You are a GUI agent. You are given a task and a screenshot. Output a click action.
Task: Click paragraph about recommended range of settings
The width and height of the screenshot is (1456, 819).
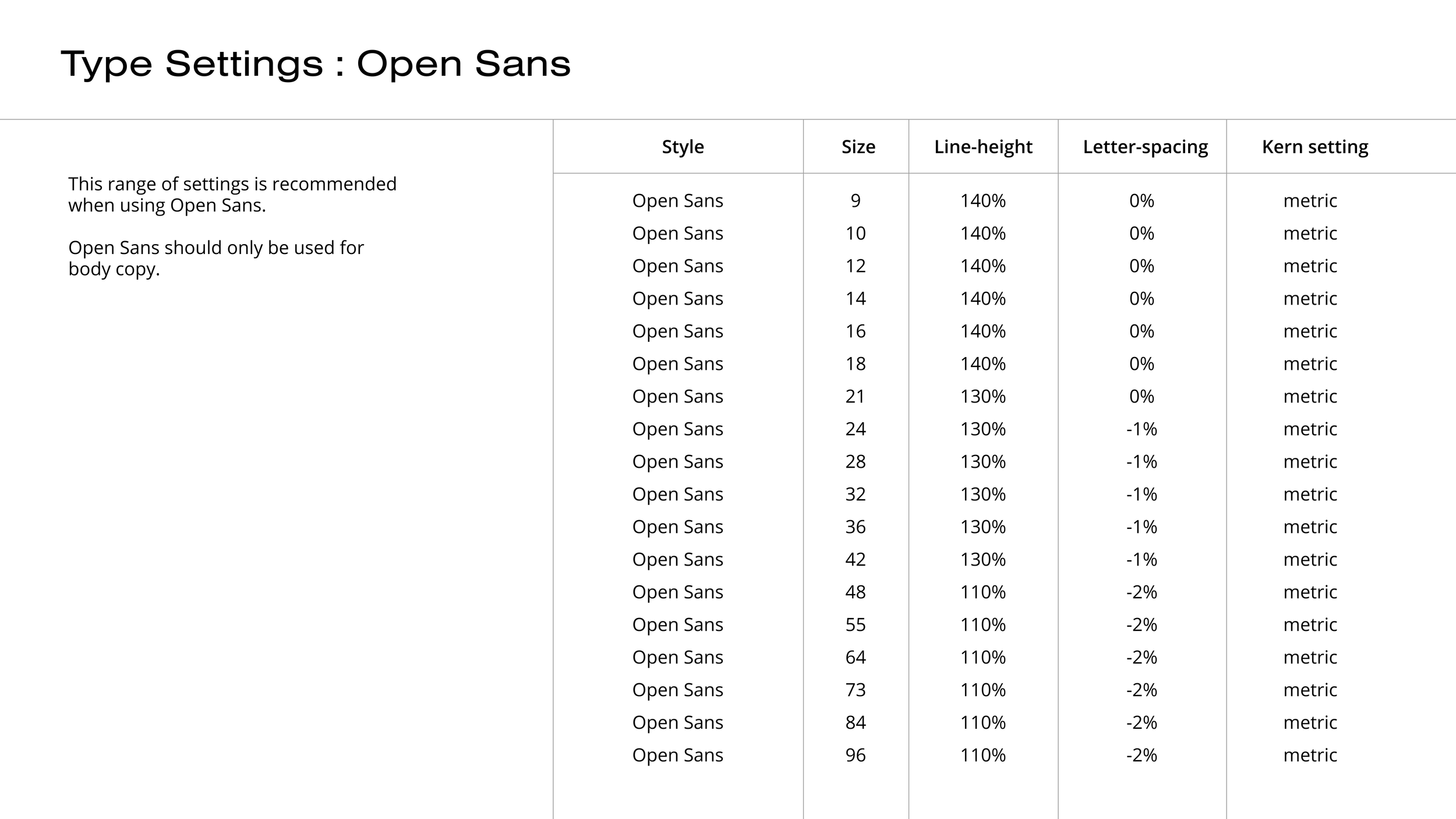(x=232, y=195)
